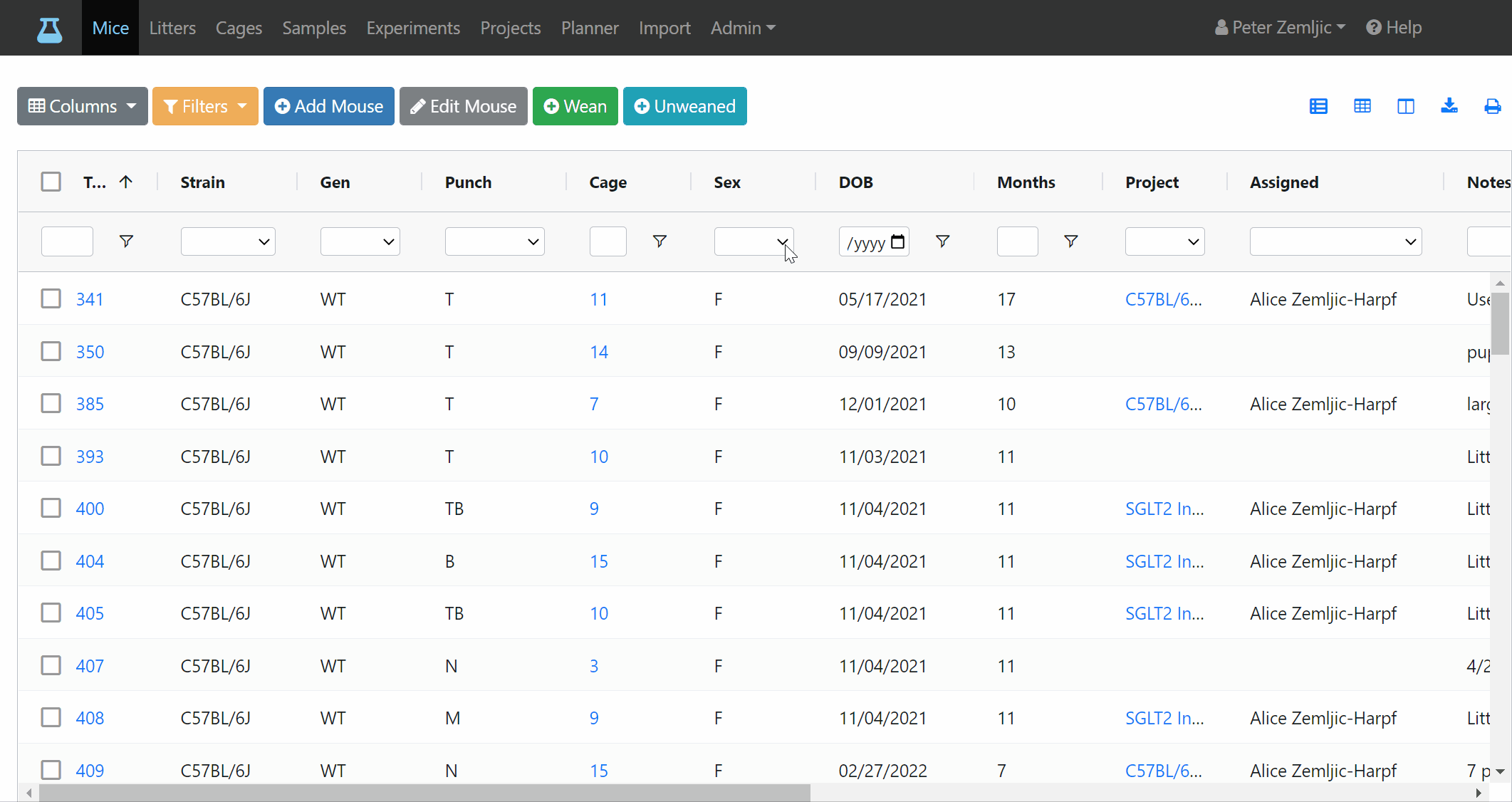
Task: Open Months column filter funnel
Action: tap(1070, 241)
